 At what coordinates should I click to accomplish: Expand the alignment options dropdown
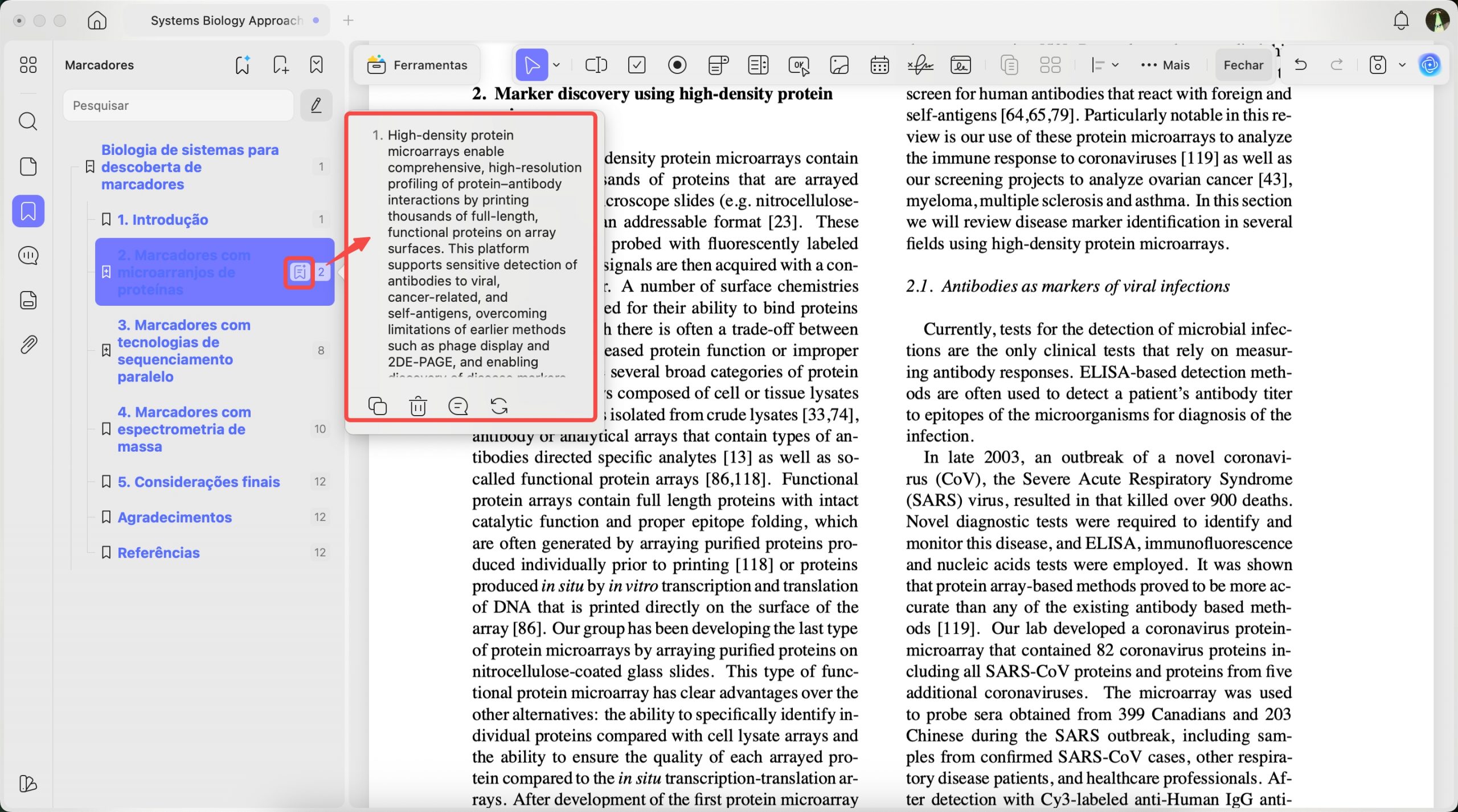tap(1116, 64)
